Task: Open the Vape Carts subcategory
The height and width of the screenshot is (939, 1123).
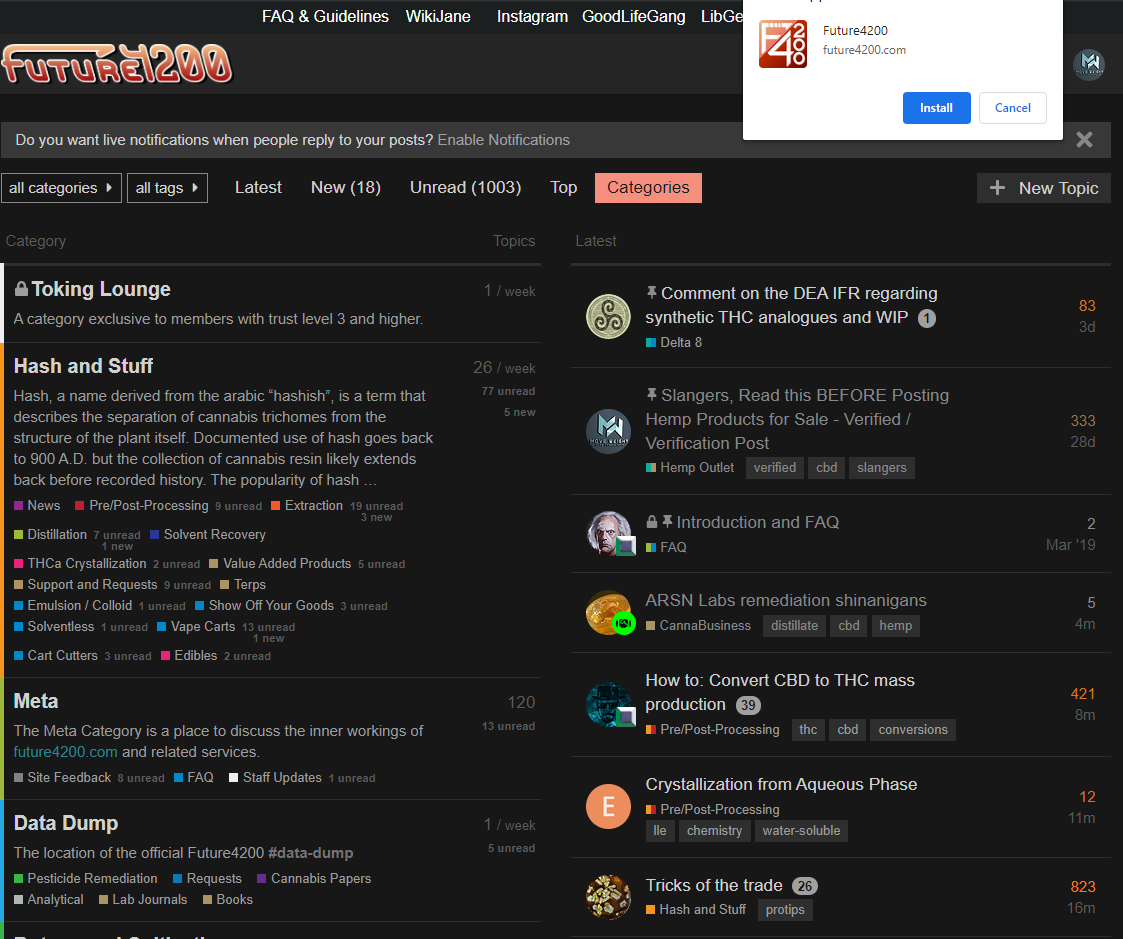Action: [x=196, y=627]
